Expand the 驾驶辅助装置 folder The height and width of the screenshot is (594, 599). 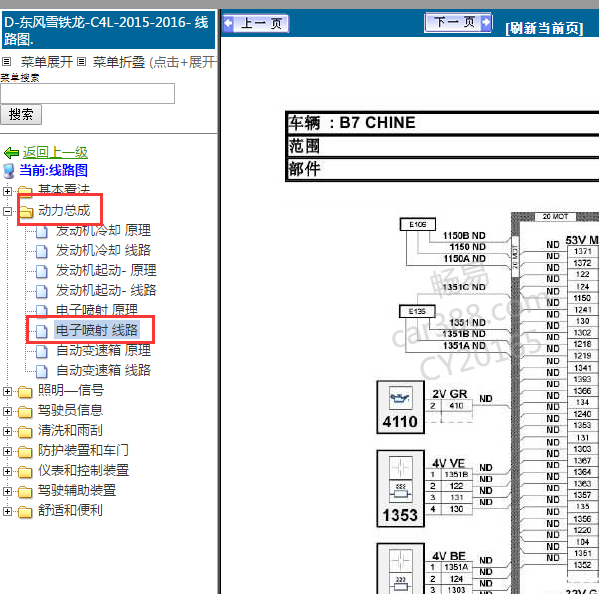pos(7,491)
